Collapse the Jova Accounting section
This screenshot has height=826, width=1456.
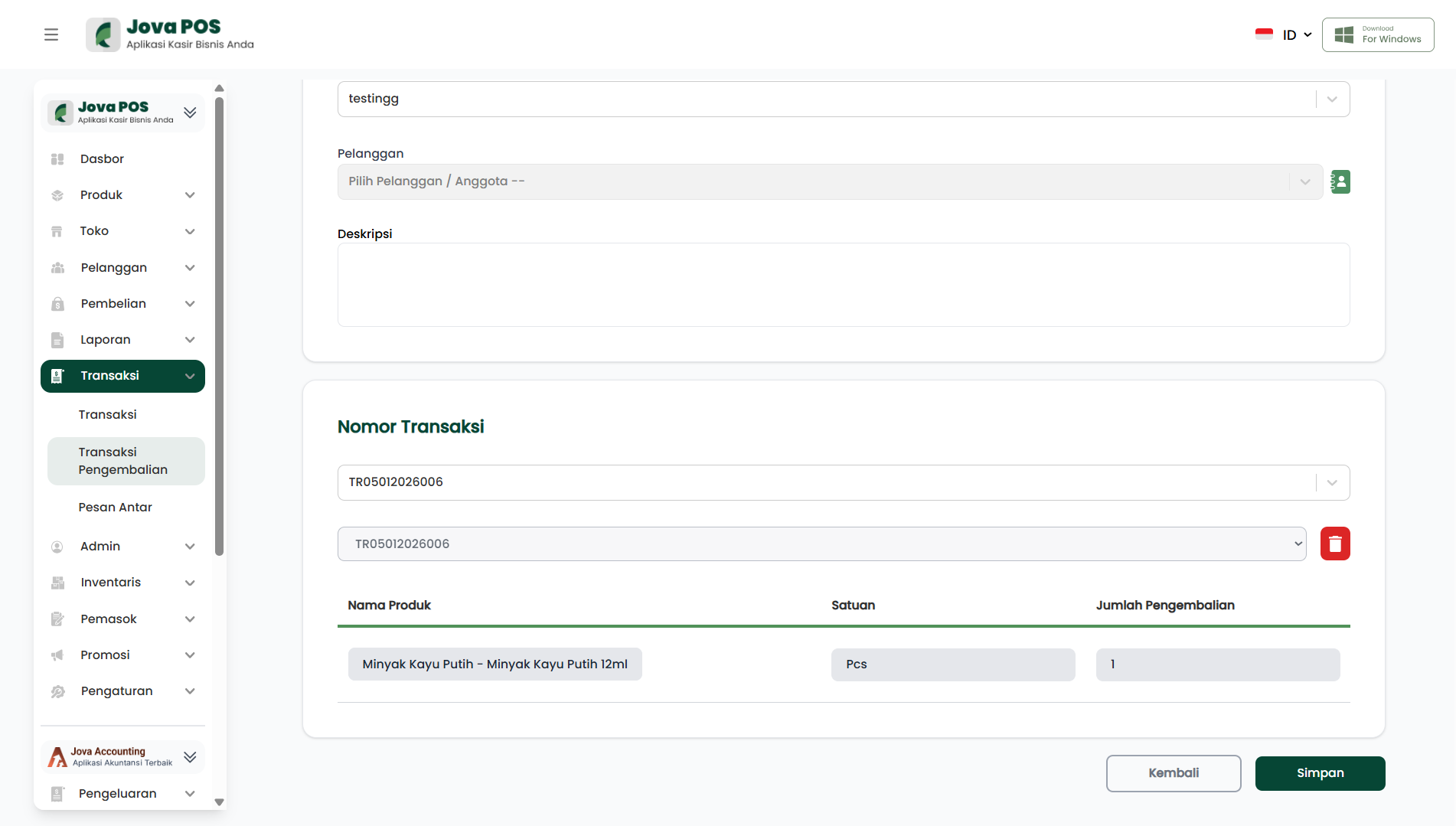point(190,757)
